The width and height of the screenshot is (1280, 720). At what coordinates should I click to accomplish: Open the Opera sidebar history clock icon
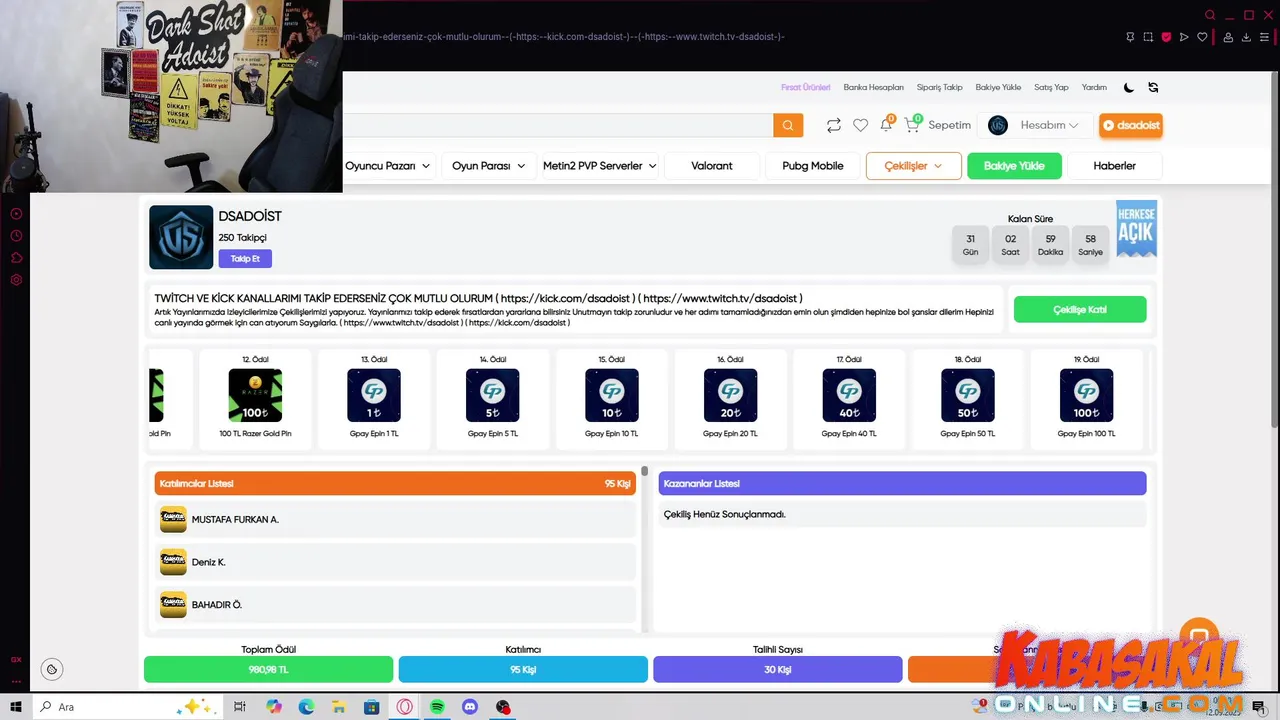click(x=16, y=236)
